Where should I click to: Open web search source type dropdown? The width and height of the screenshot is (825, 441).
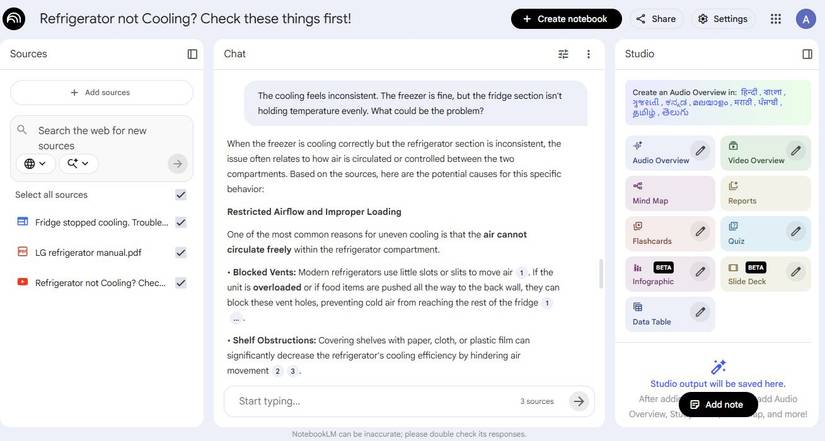(x=34, y=163)
